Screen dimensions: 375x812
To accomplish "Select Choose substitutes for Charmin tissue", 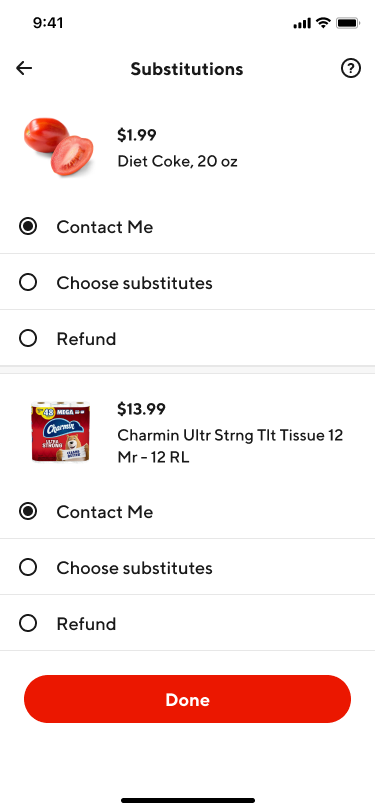I will [x=188, y=568].
